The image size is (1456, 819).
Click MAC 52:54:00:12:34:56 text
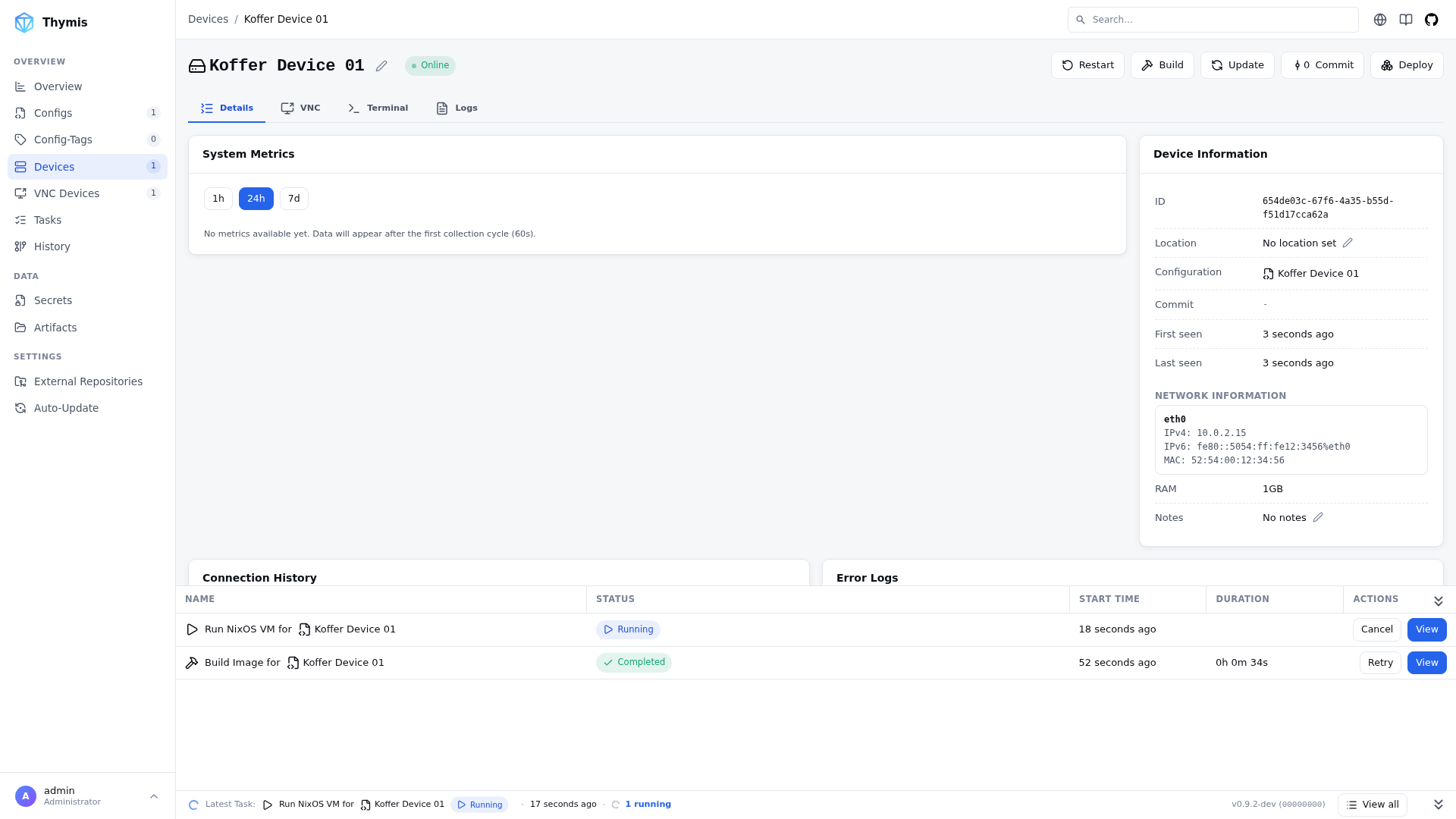1224,461
